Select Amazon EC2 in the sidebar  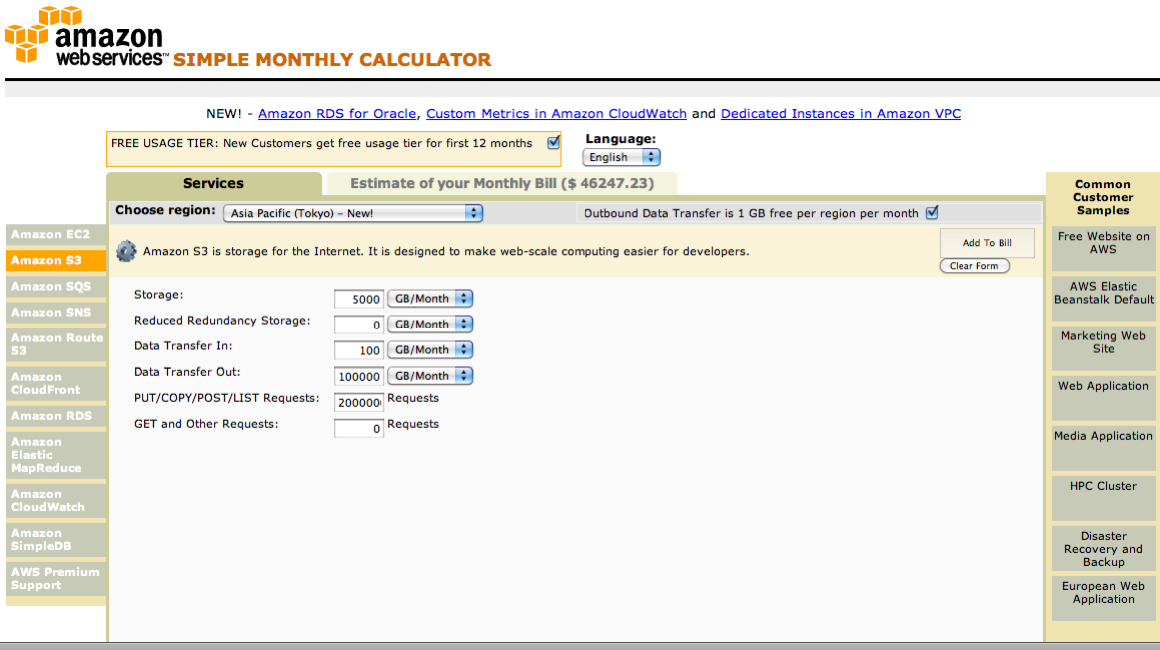tap(55, 234)
